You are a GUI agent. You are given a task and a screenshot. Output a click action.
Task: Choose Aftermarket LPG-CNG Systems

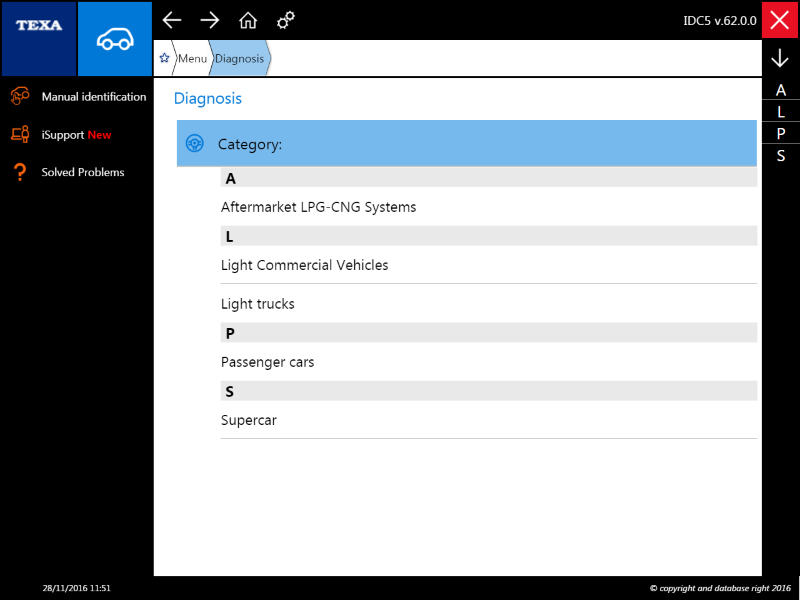(318, 207)
